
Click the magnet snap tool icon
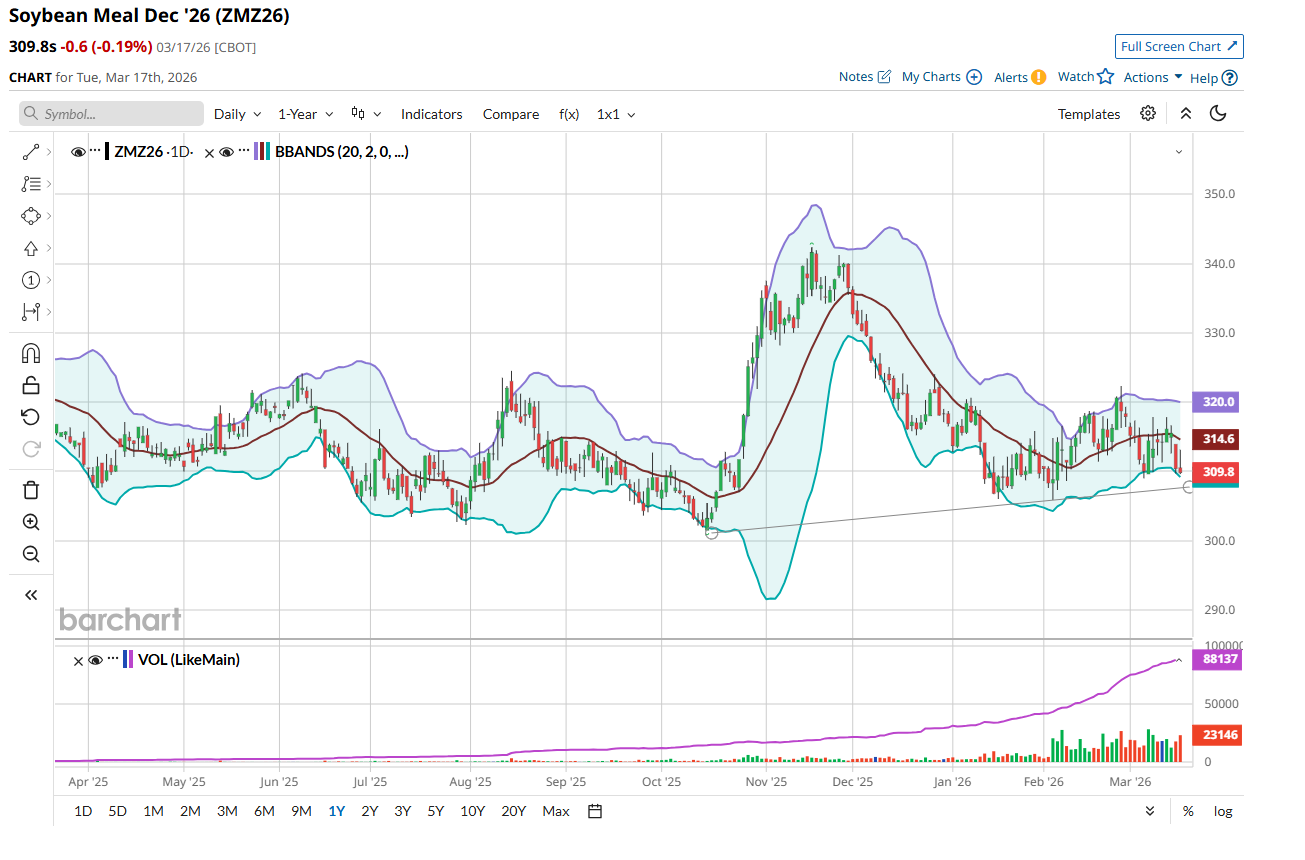[x=30, y=353]
